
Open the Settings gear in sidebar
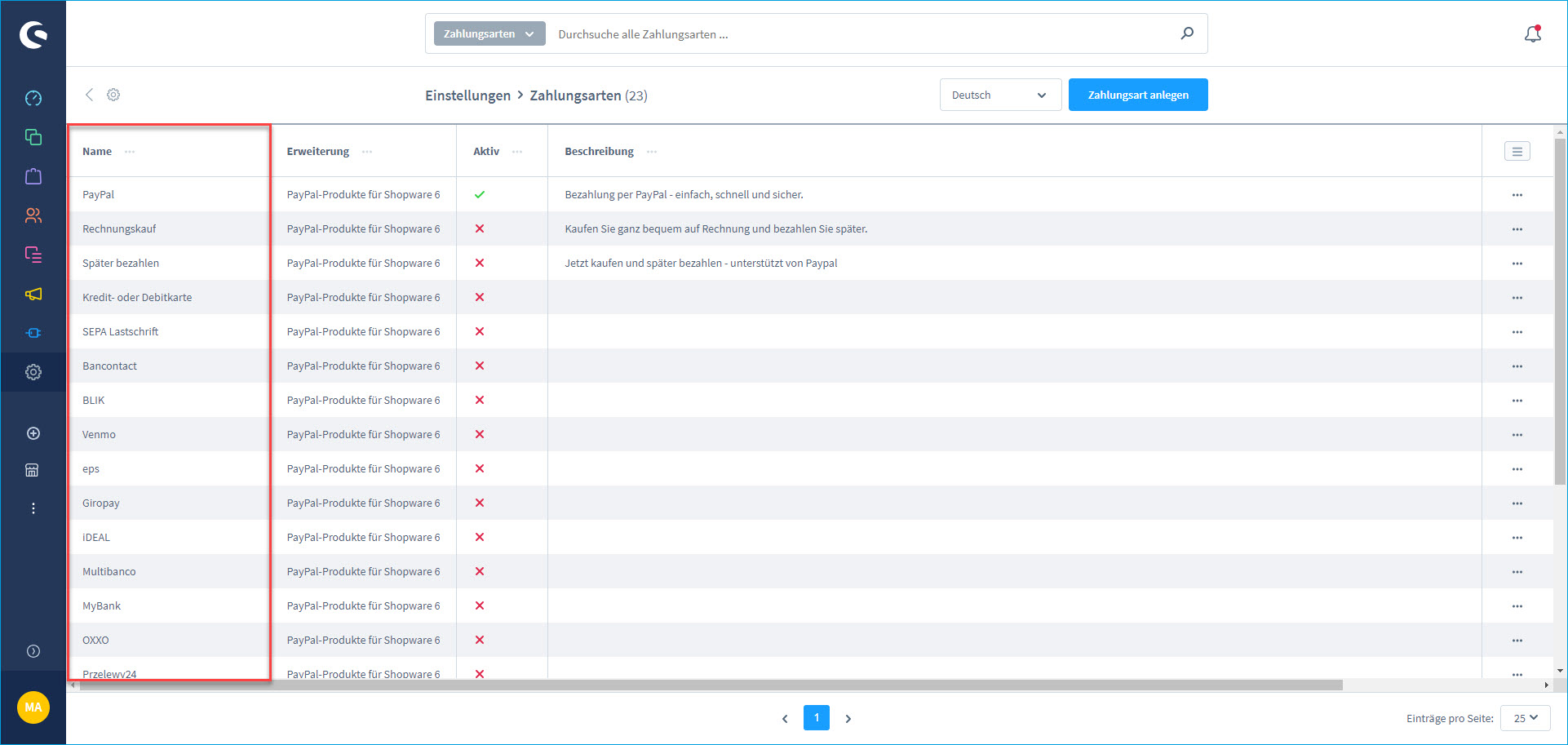click(33, 372)
